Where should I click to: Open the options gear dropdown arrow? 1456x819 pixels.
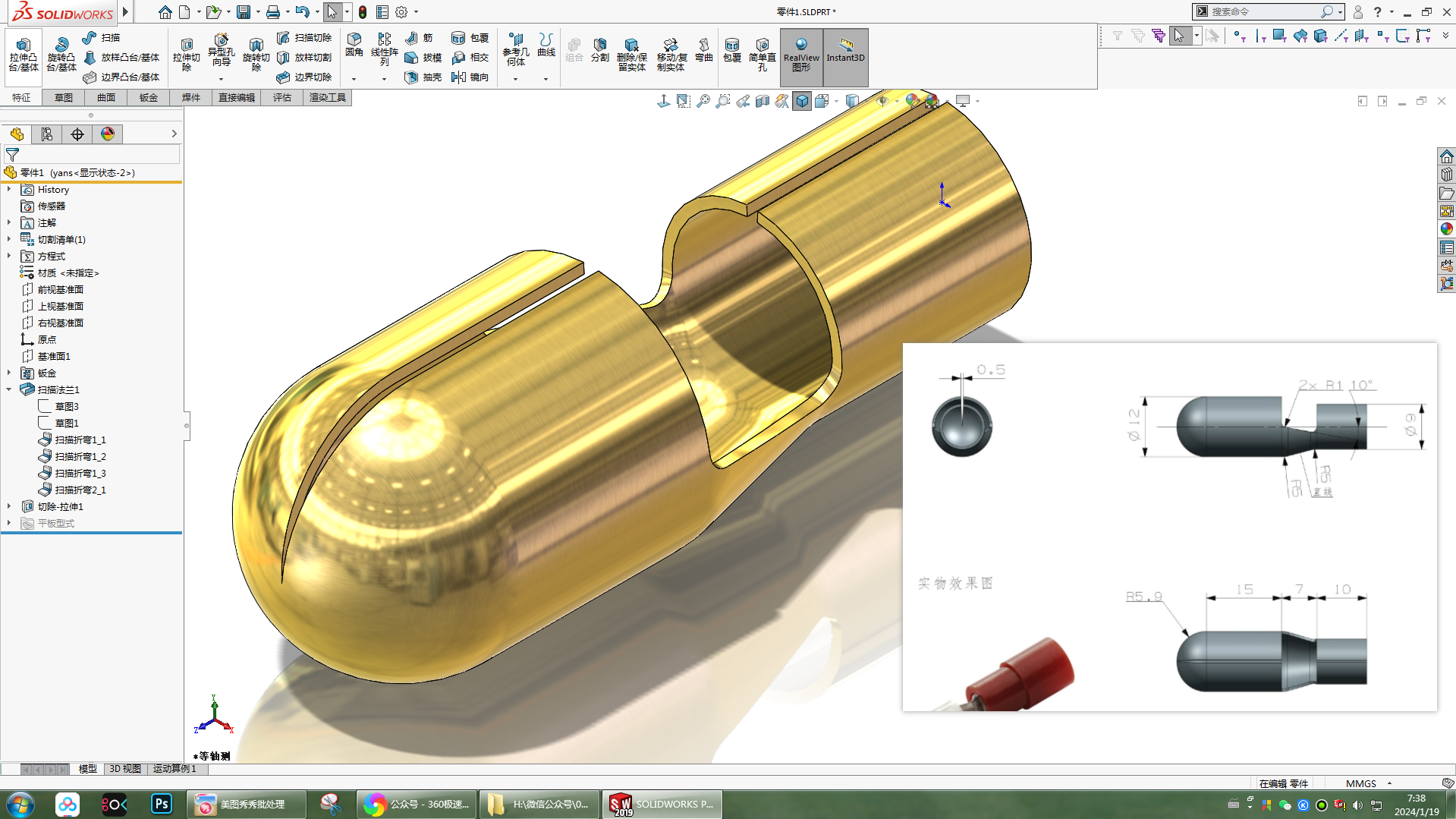416,12
